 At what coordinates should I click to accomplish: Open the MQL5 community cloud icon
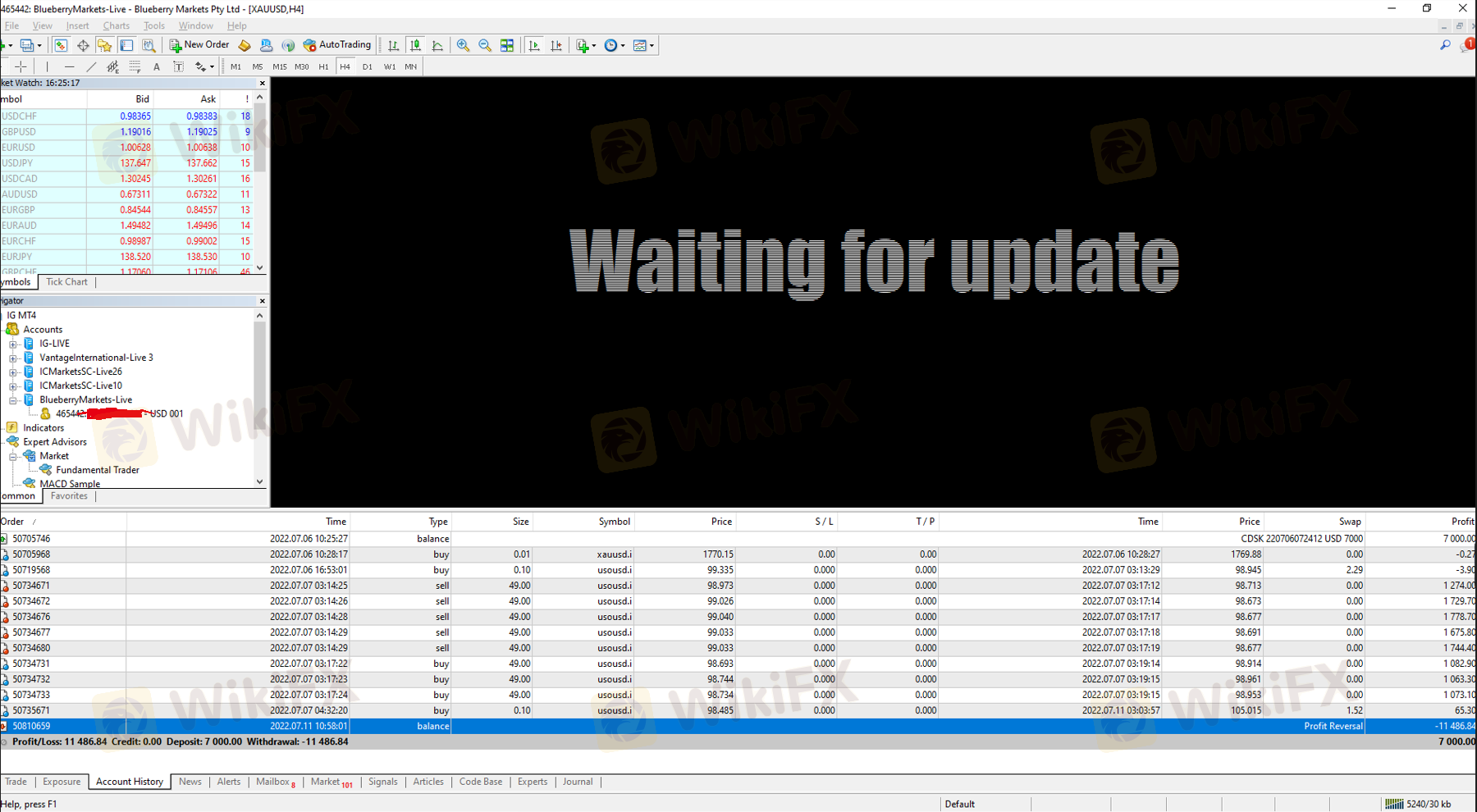pos(266,45)
